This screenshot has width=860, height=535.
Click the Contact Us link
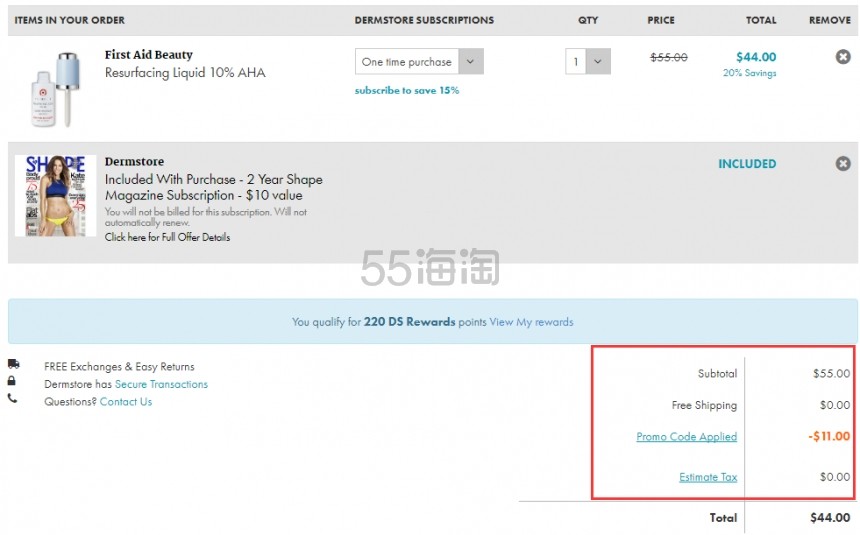pos(126,402)
